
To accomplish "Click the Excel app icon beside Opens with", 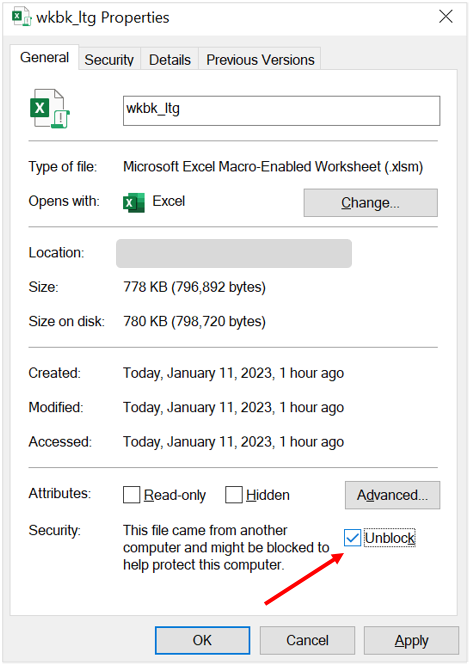I will pyautogui.click(x=134, y=202).
